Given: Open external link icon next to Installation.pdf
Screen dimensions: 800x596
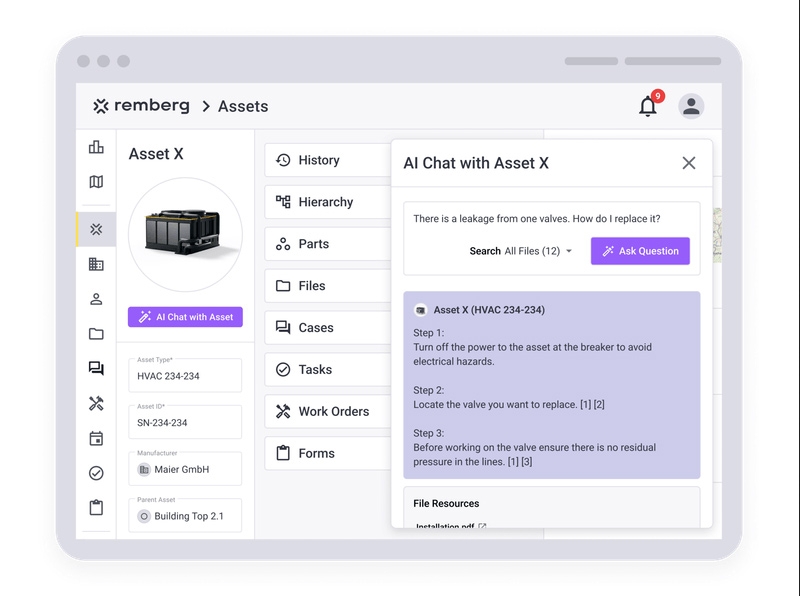Looking at the screenshot, I should [482, 526].
